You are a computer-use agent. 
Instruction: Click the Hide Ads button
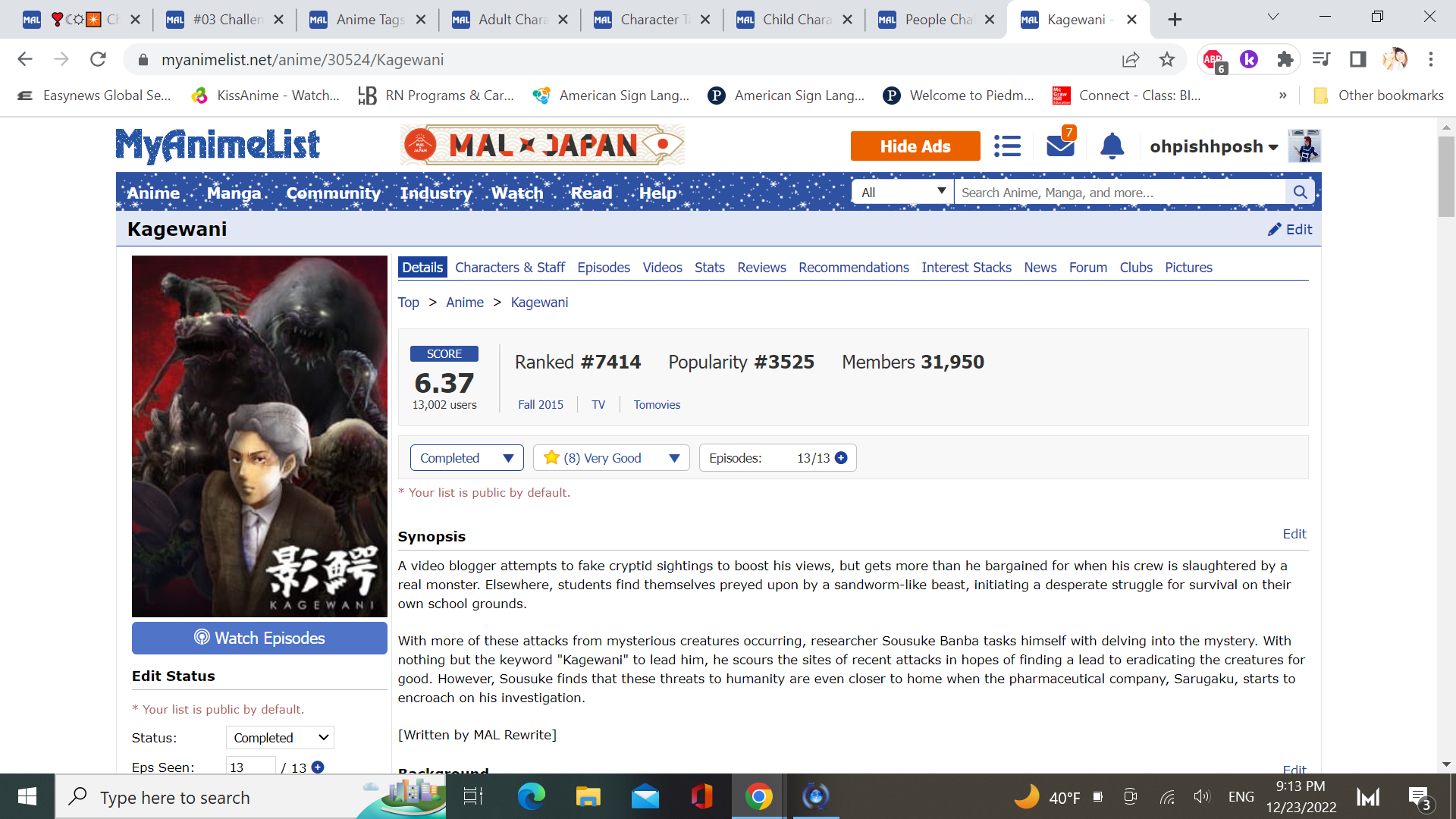[915, 146]
